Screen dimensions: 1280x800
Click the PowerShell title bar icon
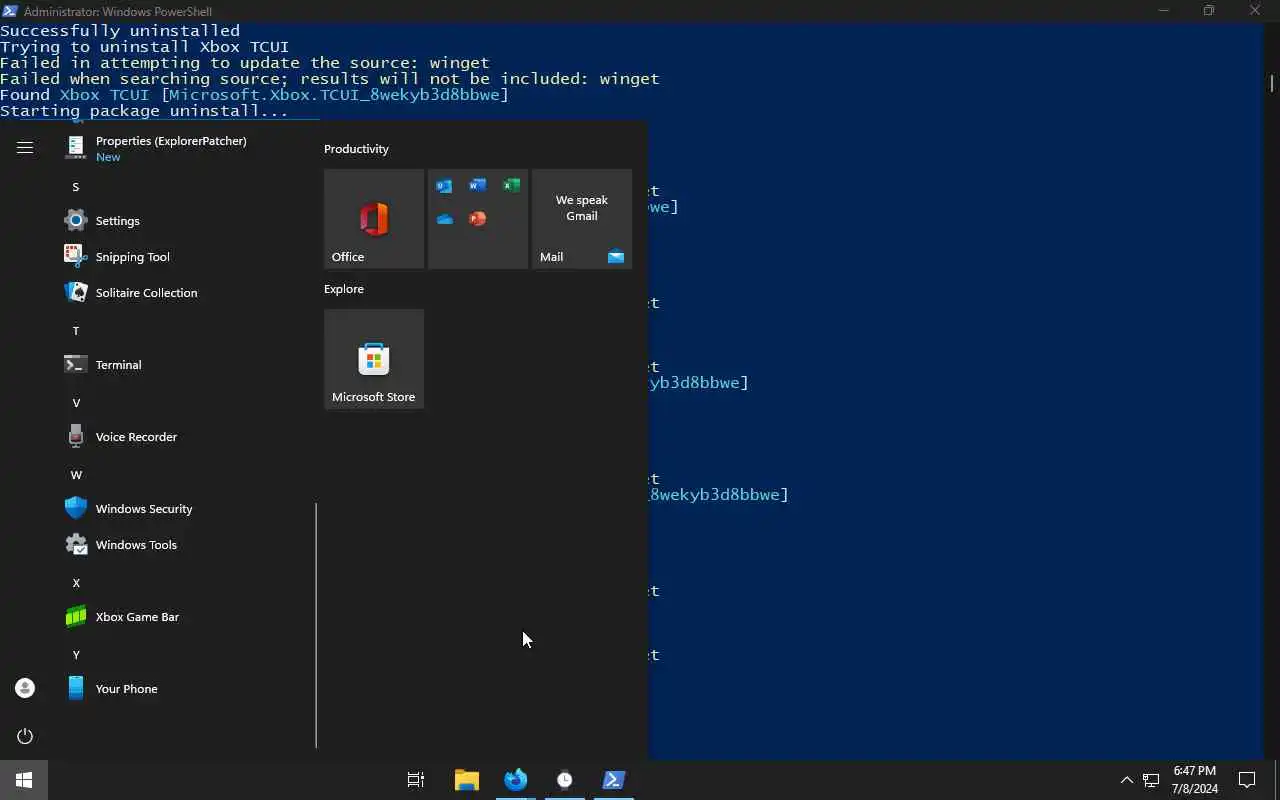(x=9, y=11)
